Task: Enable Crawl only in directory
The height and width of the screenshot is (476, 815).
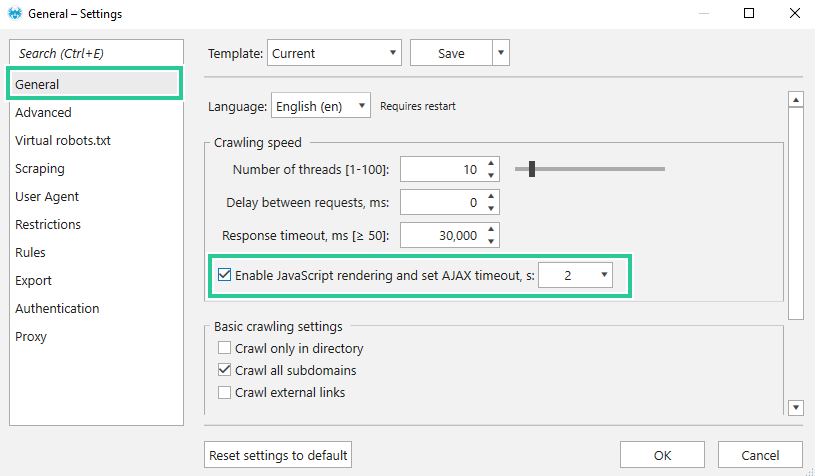Action: click(x=224, y=348)
